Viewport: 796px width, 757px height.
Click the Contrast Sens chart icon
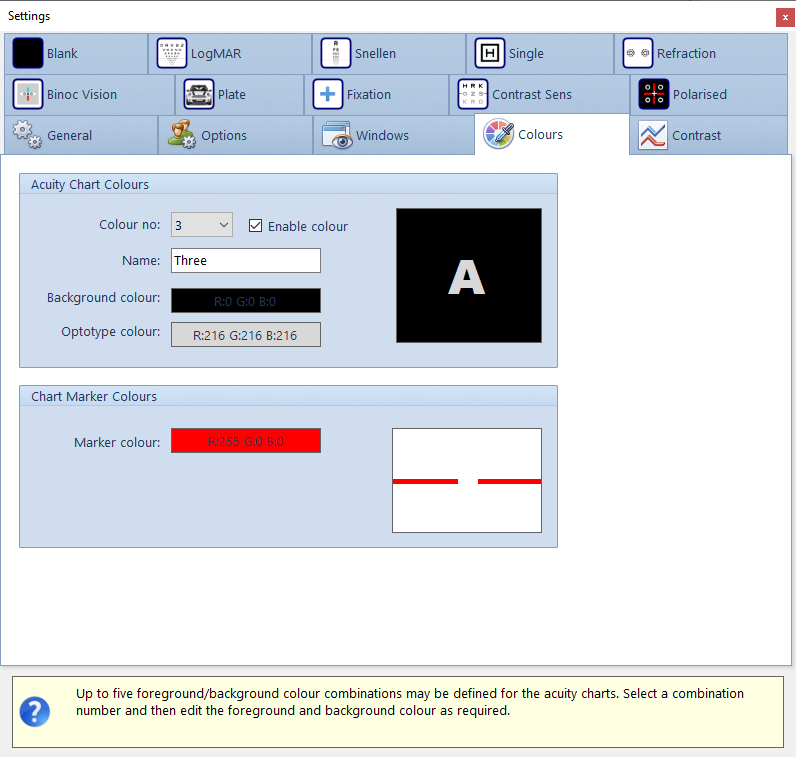(x=473, y=94)
